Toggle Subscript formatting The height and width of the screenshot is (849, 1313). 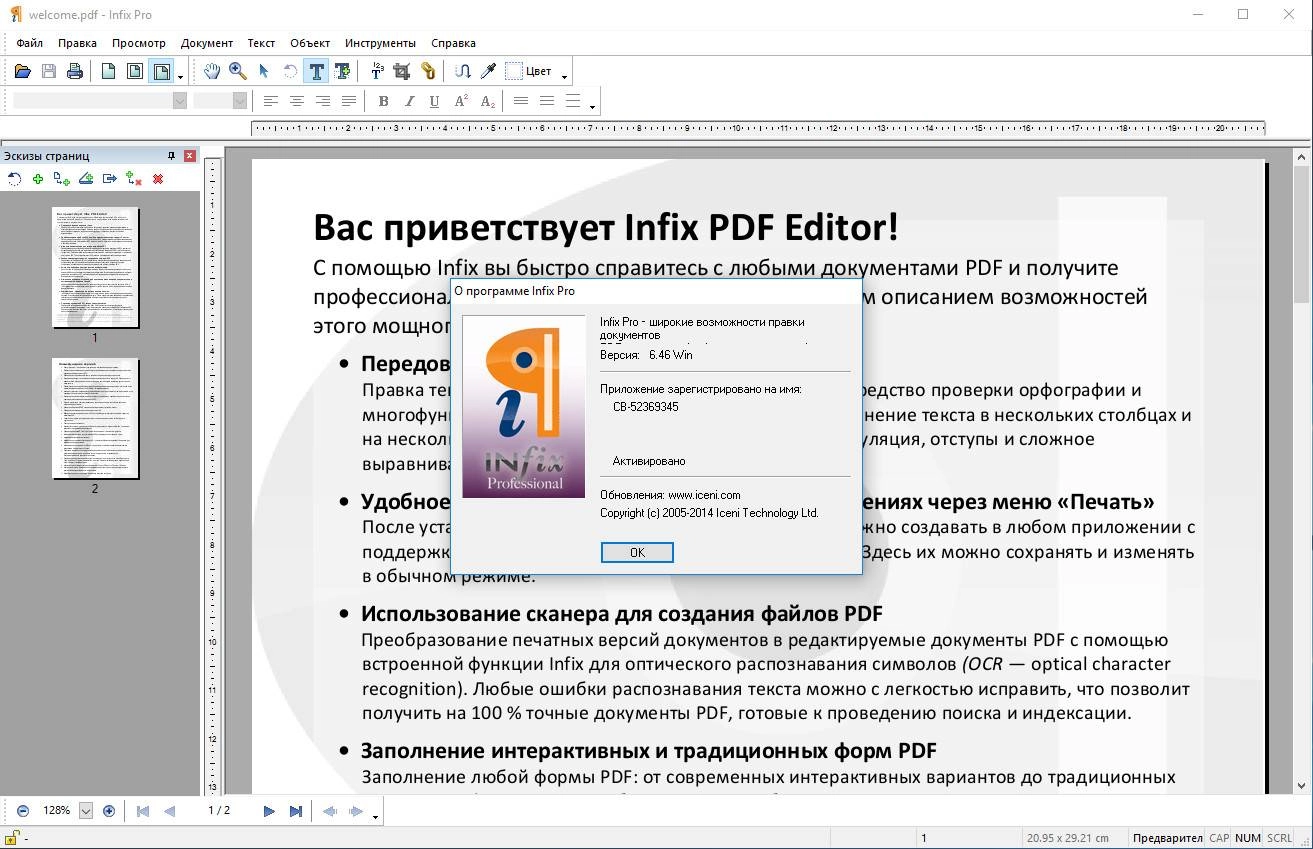(487, 101)
